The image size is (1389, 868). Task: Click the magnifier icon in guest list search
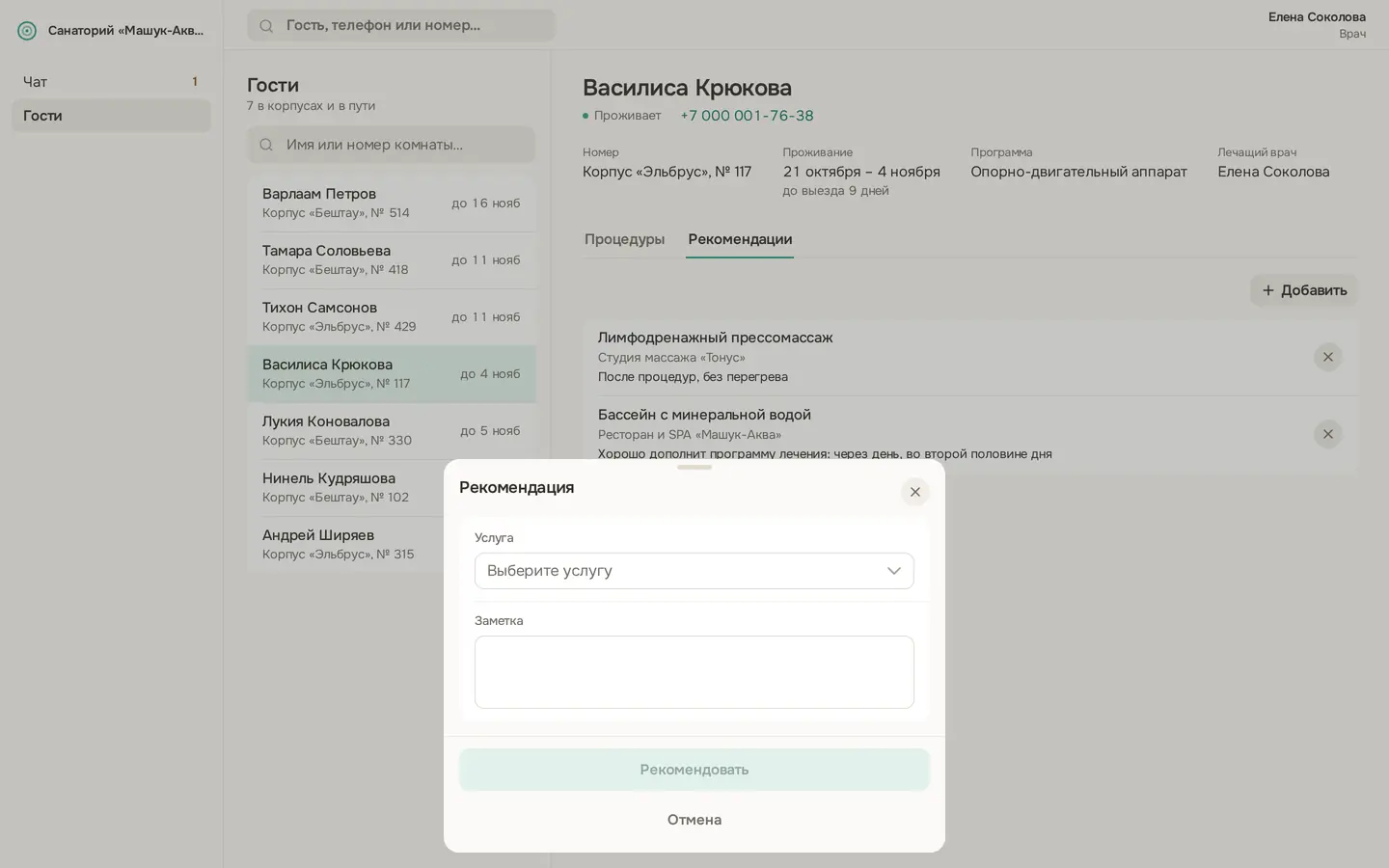click(x=266, y=145)
